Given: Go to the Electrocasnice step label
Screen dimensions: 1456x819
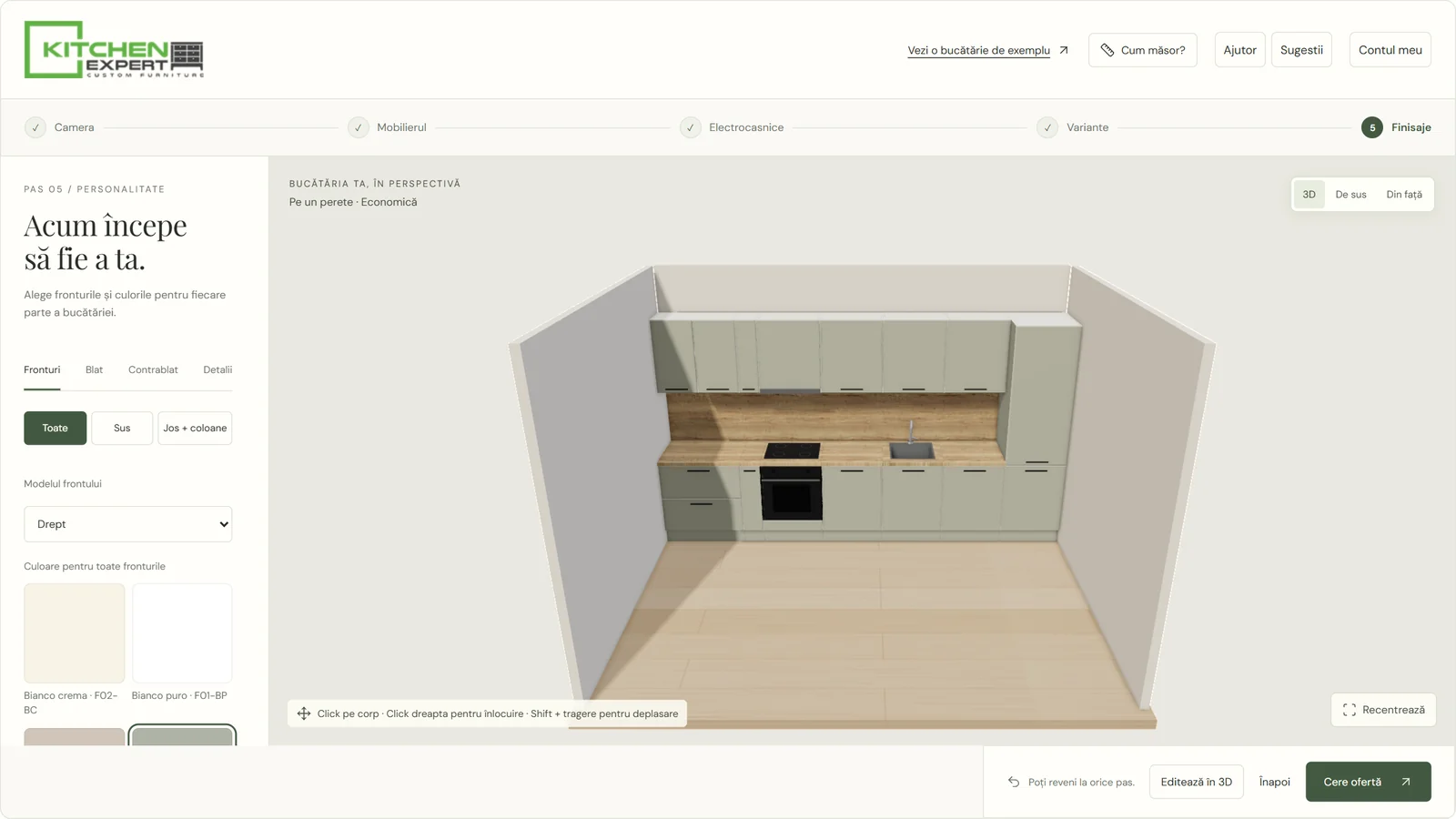Looking at the screenshot, I should point(746,127).
